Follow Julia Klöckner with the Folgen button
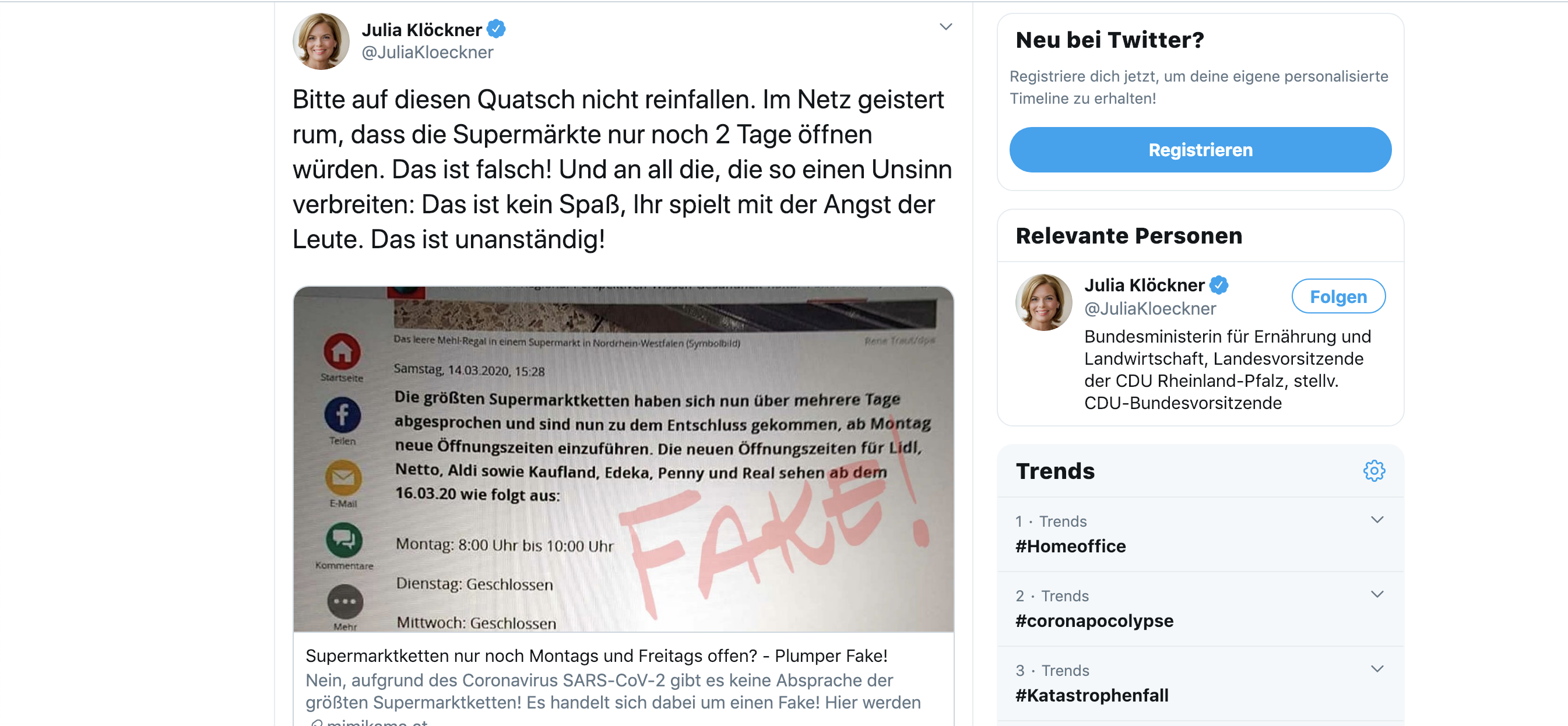1568x726 pixels. [x=1338, y=297]
